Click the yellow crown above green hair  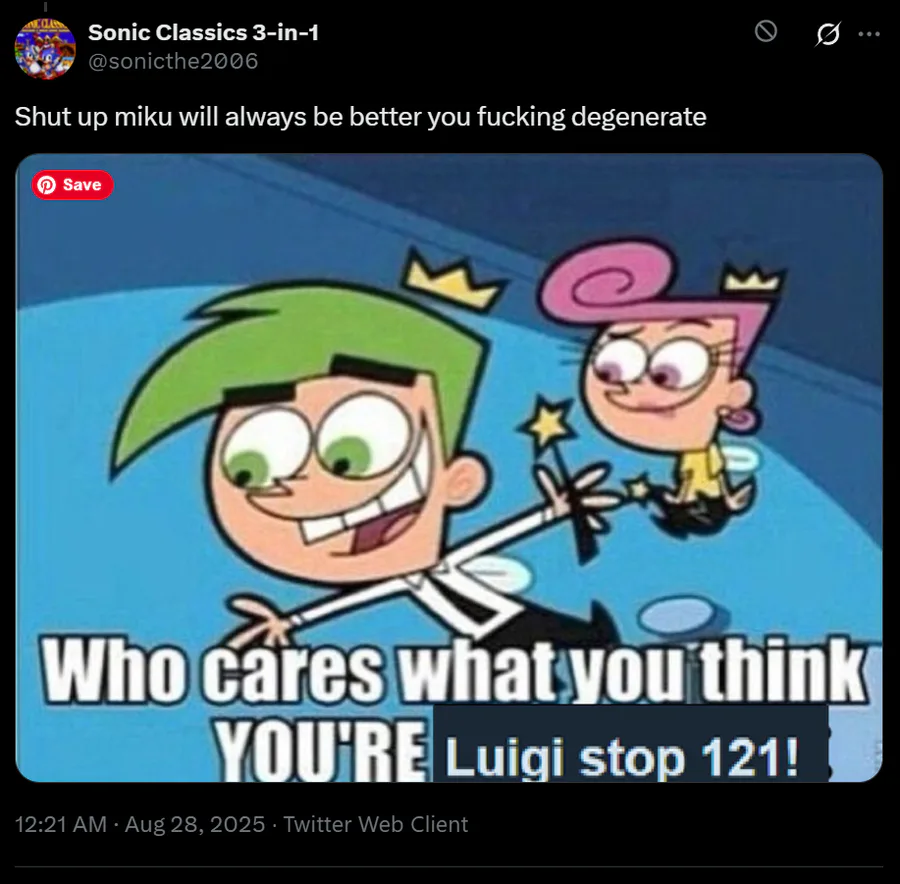[x=453, y=280]
